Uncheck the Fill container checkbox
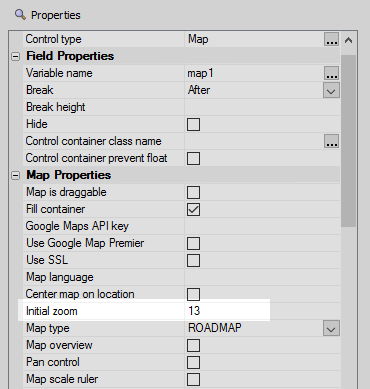This screenshot has width=370, height=389. [x=194, y=209]
